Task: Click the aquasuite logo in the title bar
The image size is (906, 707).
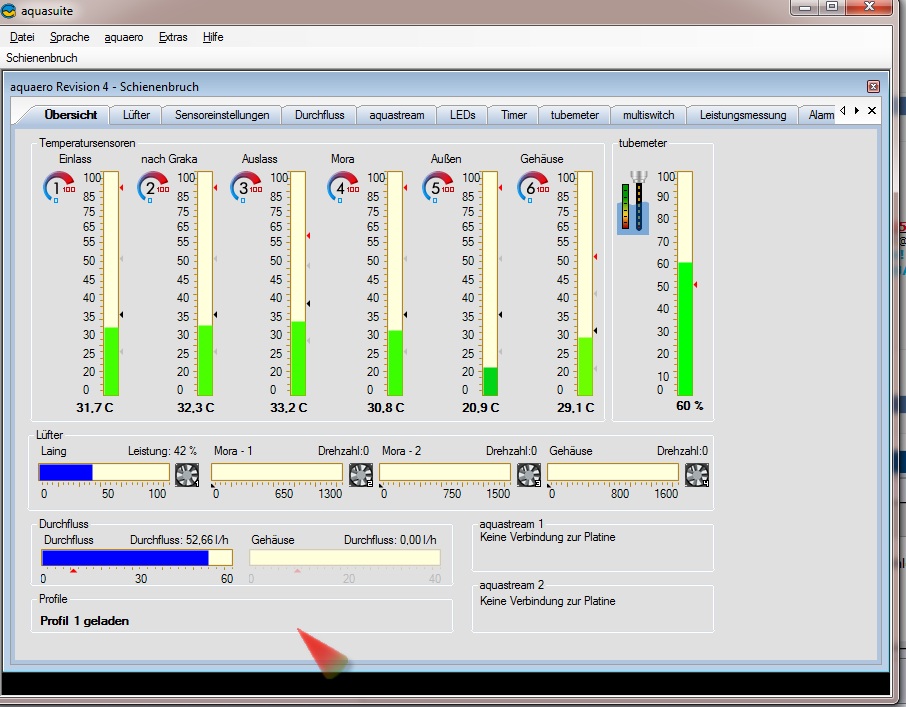Action: 9,10
